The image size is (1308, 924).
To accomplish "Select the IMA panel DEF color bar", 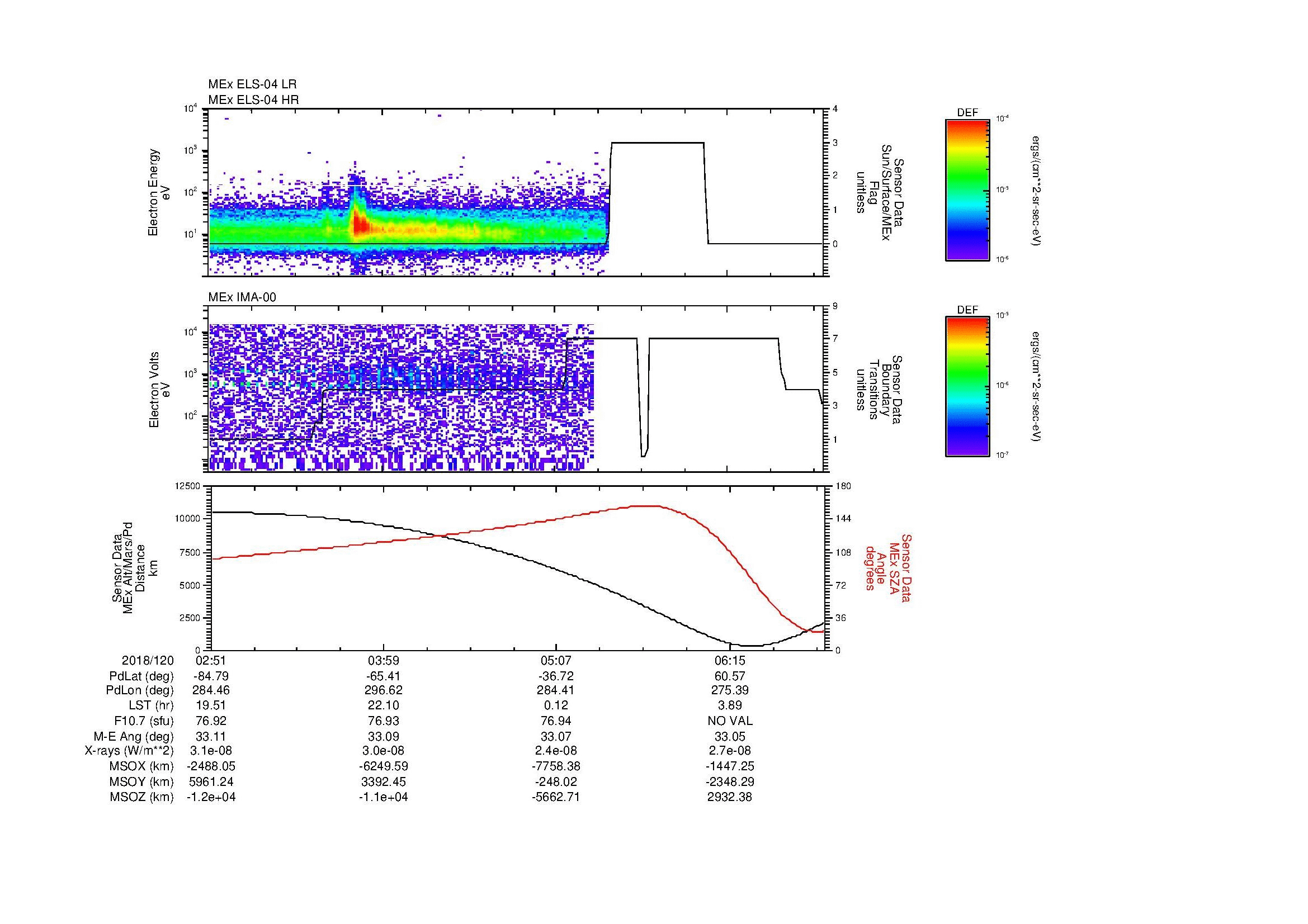I will [x=967, y=387].
